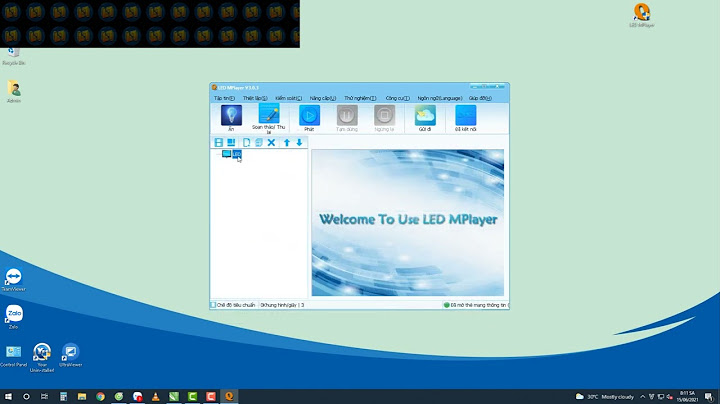This screenshot has width=720, height=404.
Task: Click the greyed 'Ngừng lại' stop icon
Action: point(384,116)
